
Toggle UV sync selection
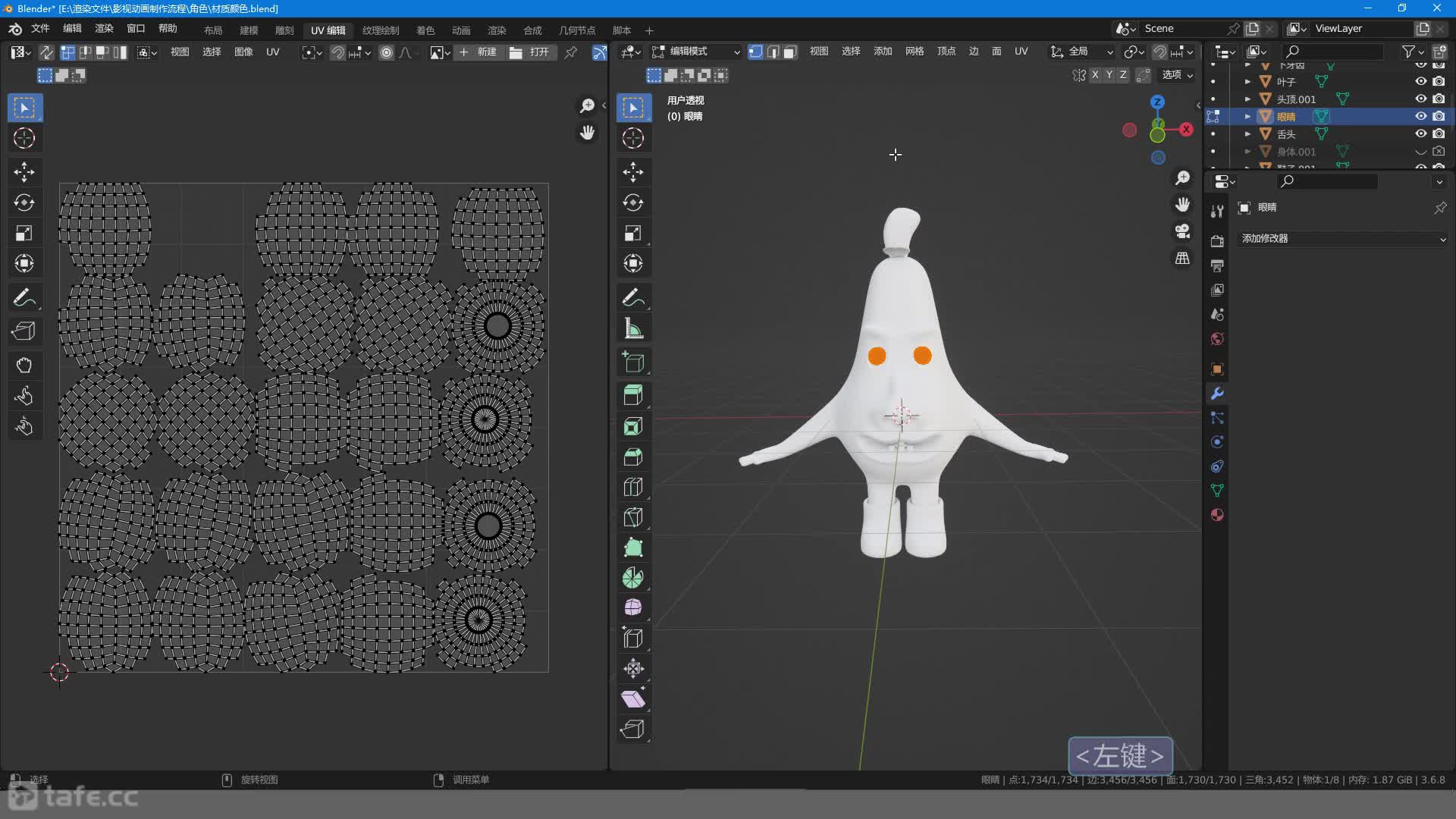pos(46,52)
